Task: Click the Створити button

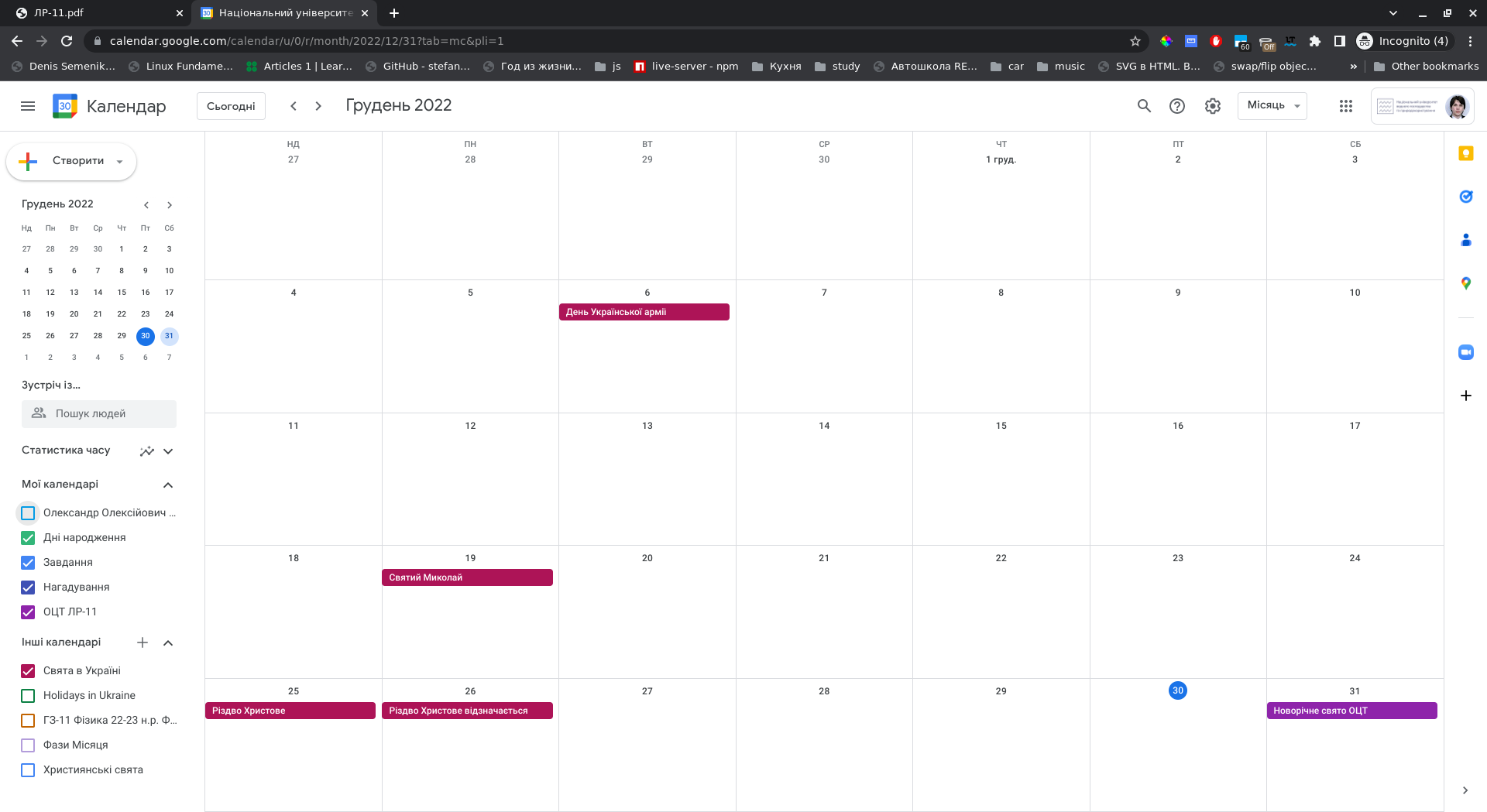Action: (70, 161)
